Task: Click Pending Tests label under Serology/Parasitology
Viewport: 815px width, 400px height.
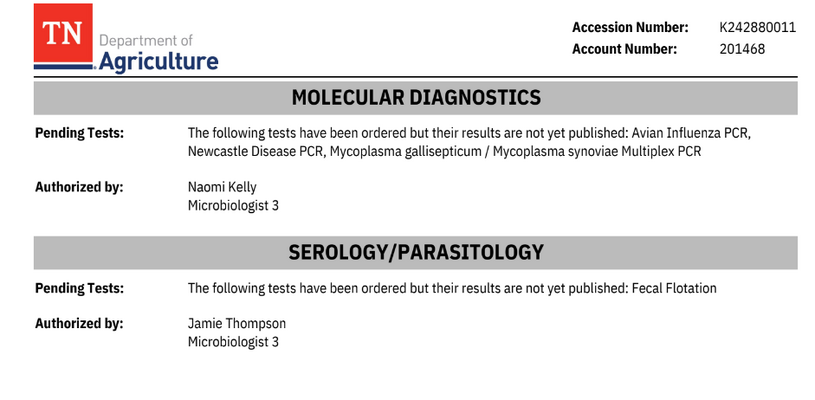Action: [x=79, y=288]
